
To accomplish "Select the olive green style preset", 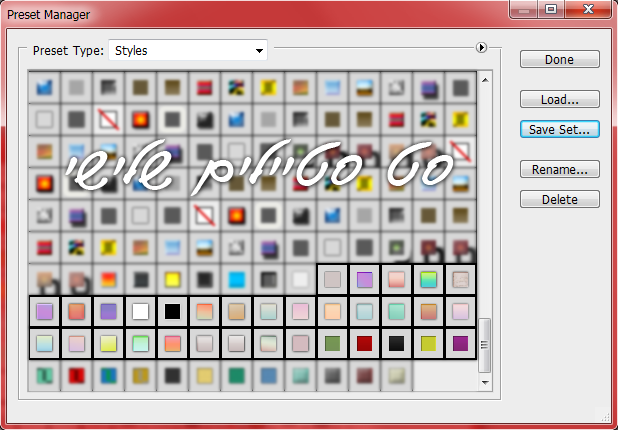I will [x=332, y=344].
